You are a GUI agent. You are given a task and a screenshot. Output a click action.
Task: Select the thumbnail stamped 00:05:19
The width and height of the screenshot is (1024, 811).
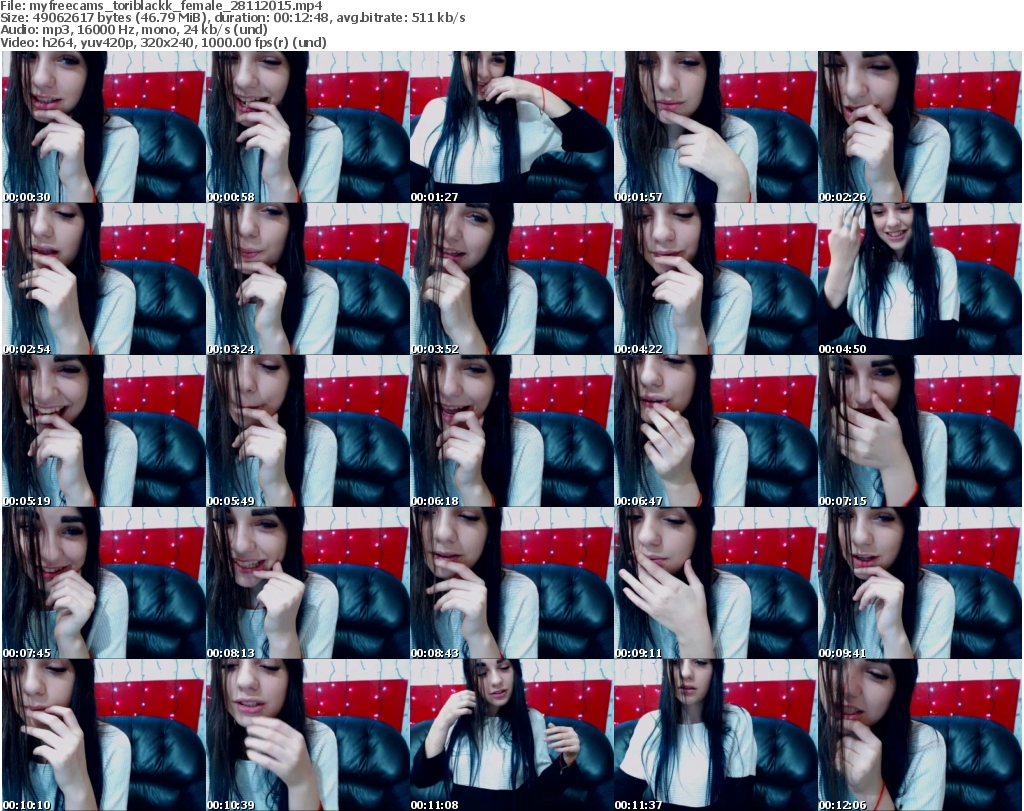[x=104, y=431]
